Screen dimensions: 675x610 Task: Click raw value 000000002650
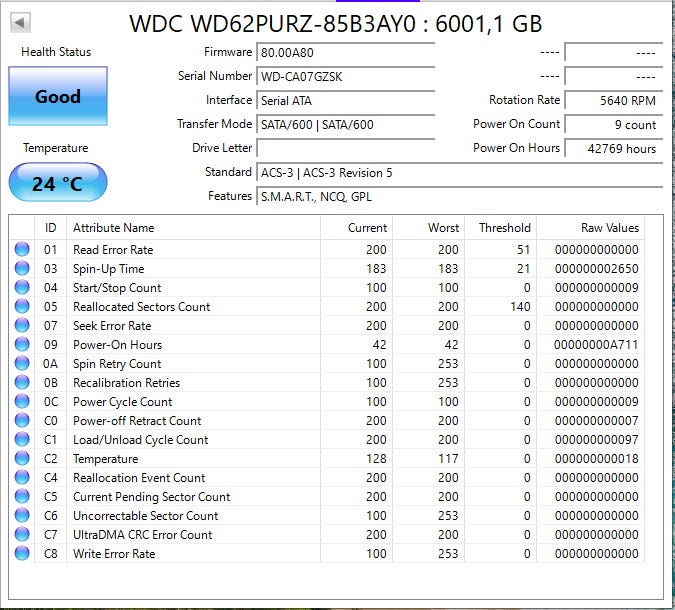[596, 269]
